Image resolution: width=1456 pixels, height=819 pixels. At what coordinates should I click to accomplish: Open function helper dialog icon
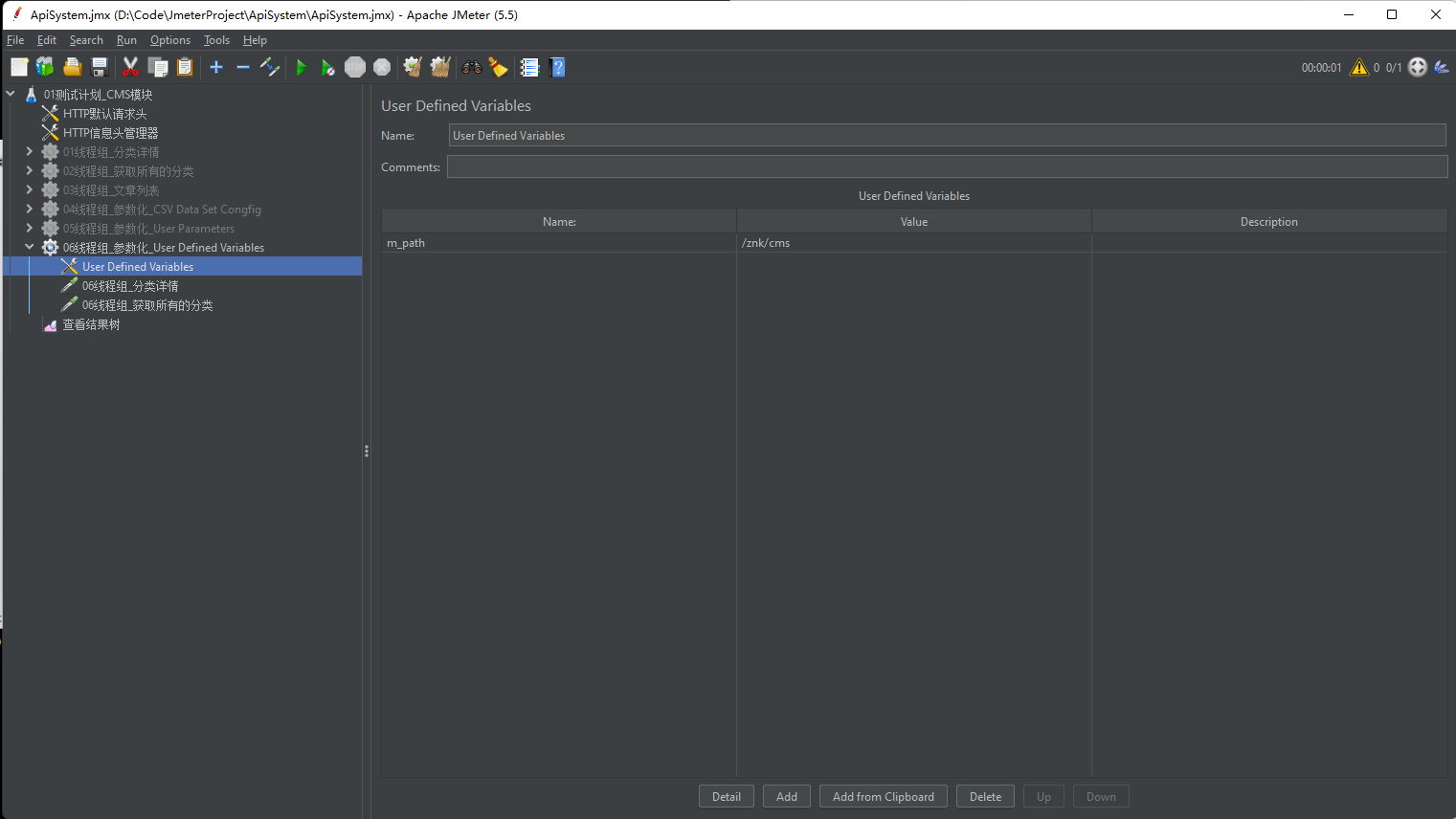529,67
